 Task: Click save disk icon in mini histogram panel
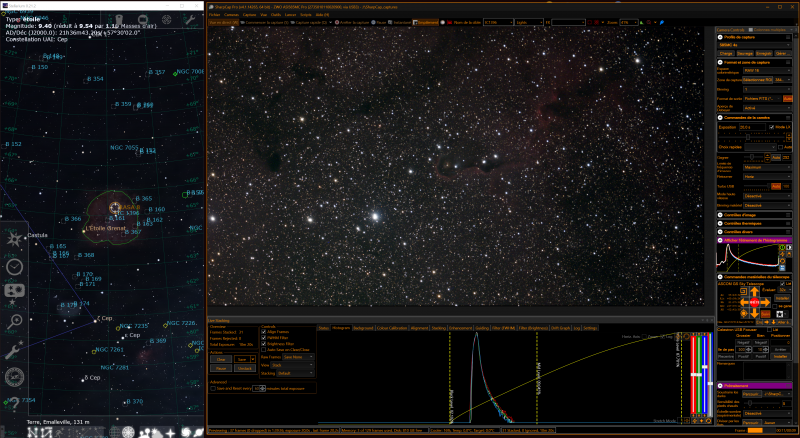[x=783, y=267]
